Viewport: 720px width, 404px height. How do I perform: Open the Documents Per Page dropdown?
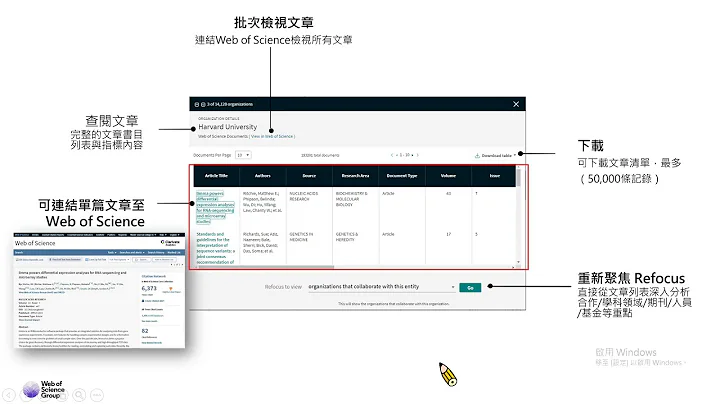coord(243,155)
